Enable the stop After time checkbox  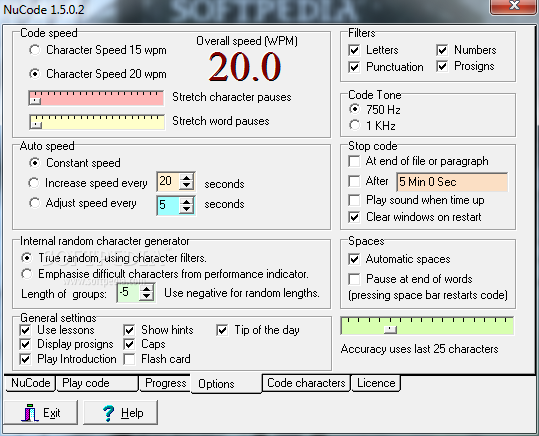coord(354,181)
